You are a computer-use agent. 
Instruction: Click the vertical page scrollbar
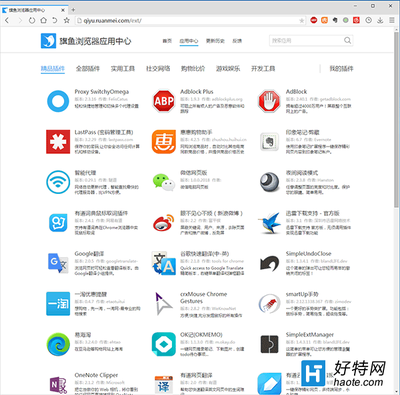[x=396, y=121]
